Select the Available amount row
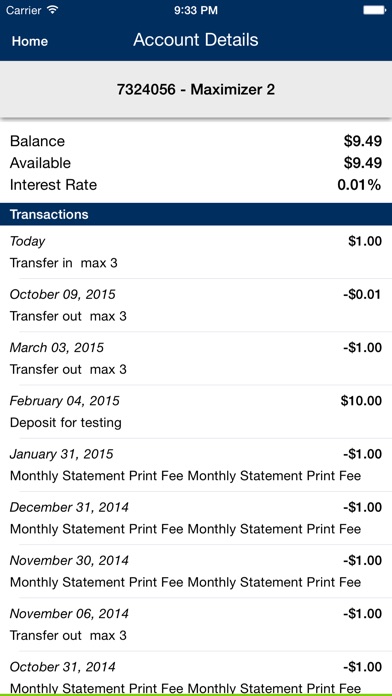This screenshot has height=696, width=392. 196,163
